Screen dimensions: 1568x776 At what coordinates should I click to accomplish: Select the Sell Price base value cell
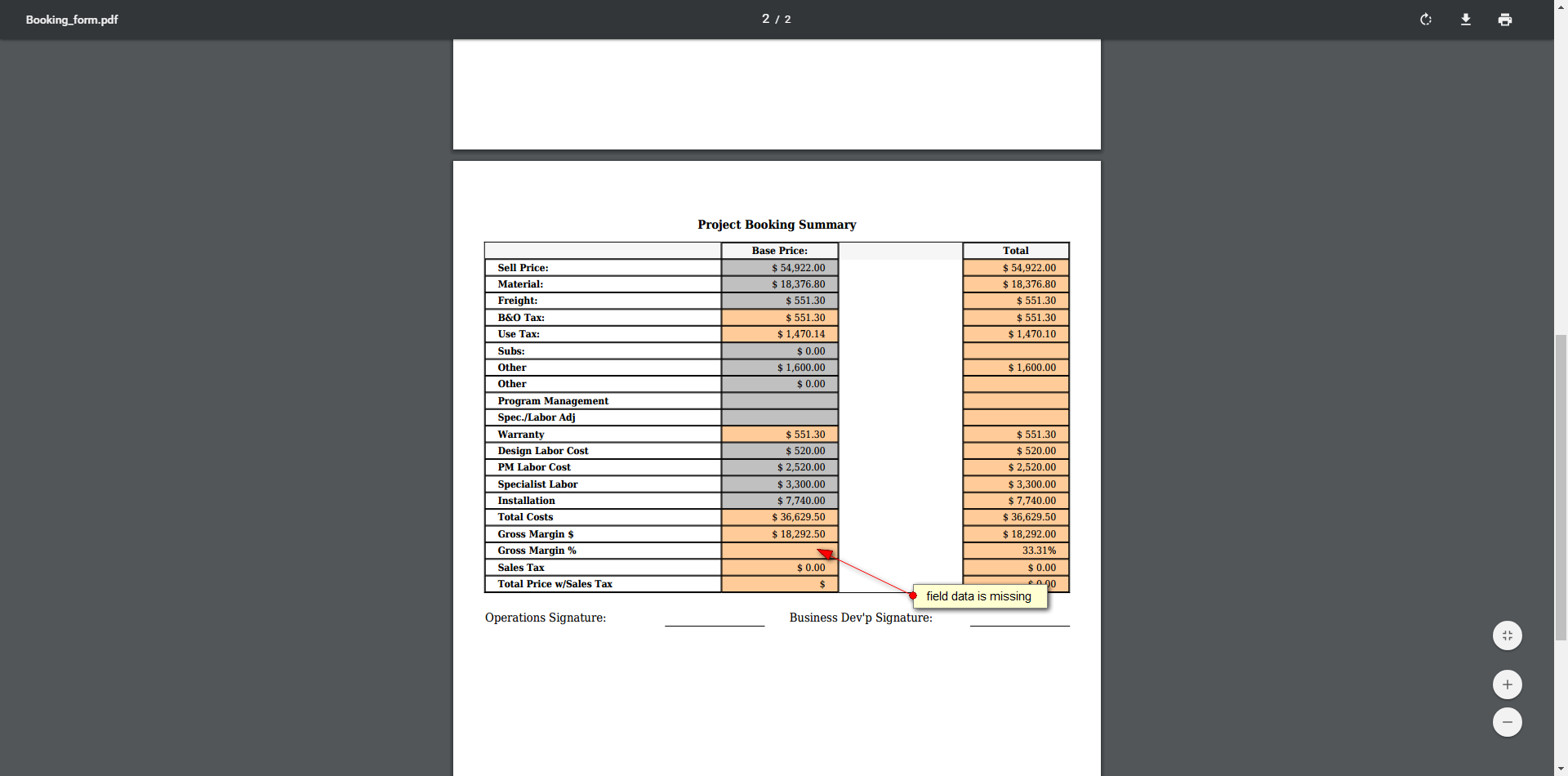tap(780, 268)
